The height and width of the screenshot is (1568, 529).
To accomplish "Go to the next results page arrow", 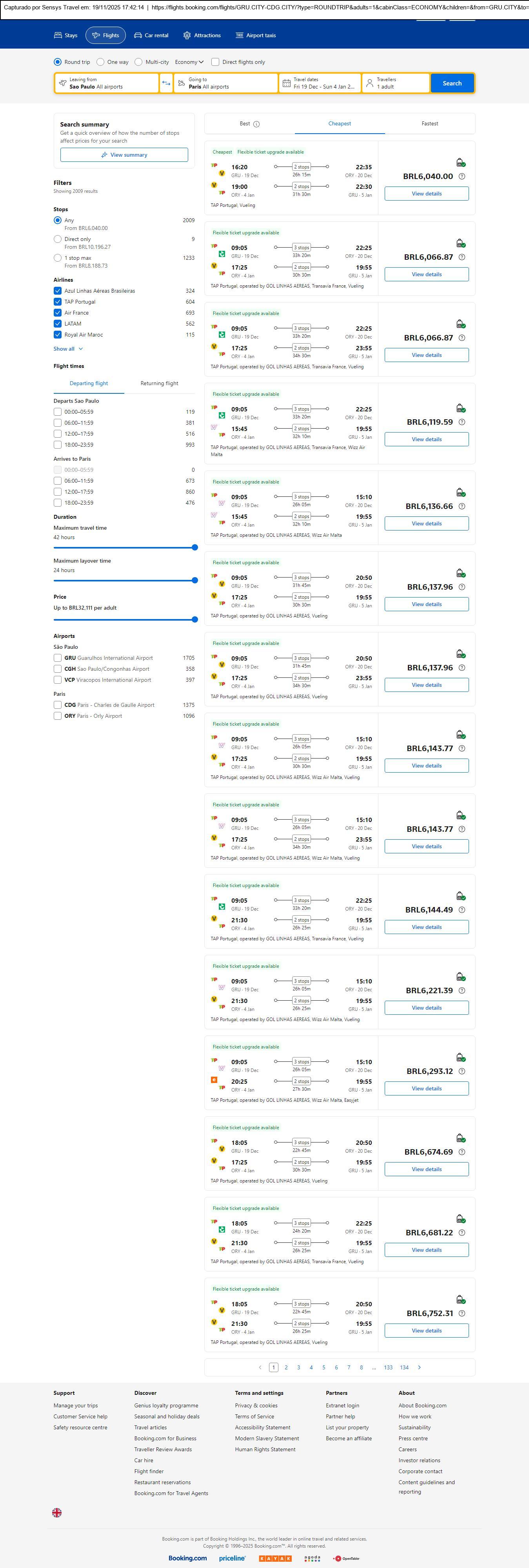I will coord(419,1367).
